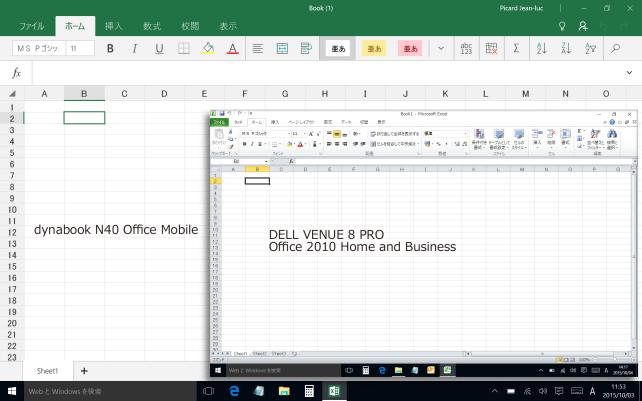Open Calculator from the outer taskbar

[x=309, y=391]
